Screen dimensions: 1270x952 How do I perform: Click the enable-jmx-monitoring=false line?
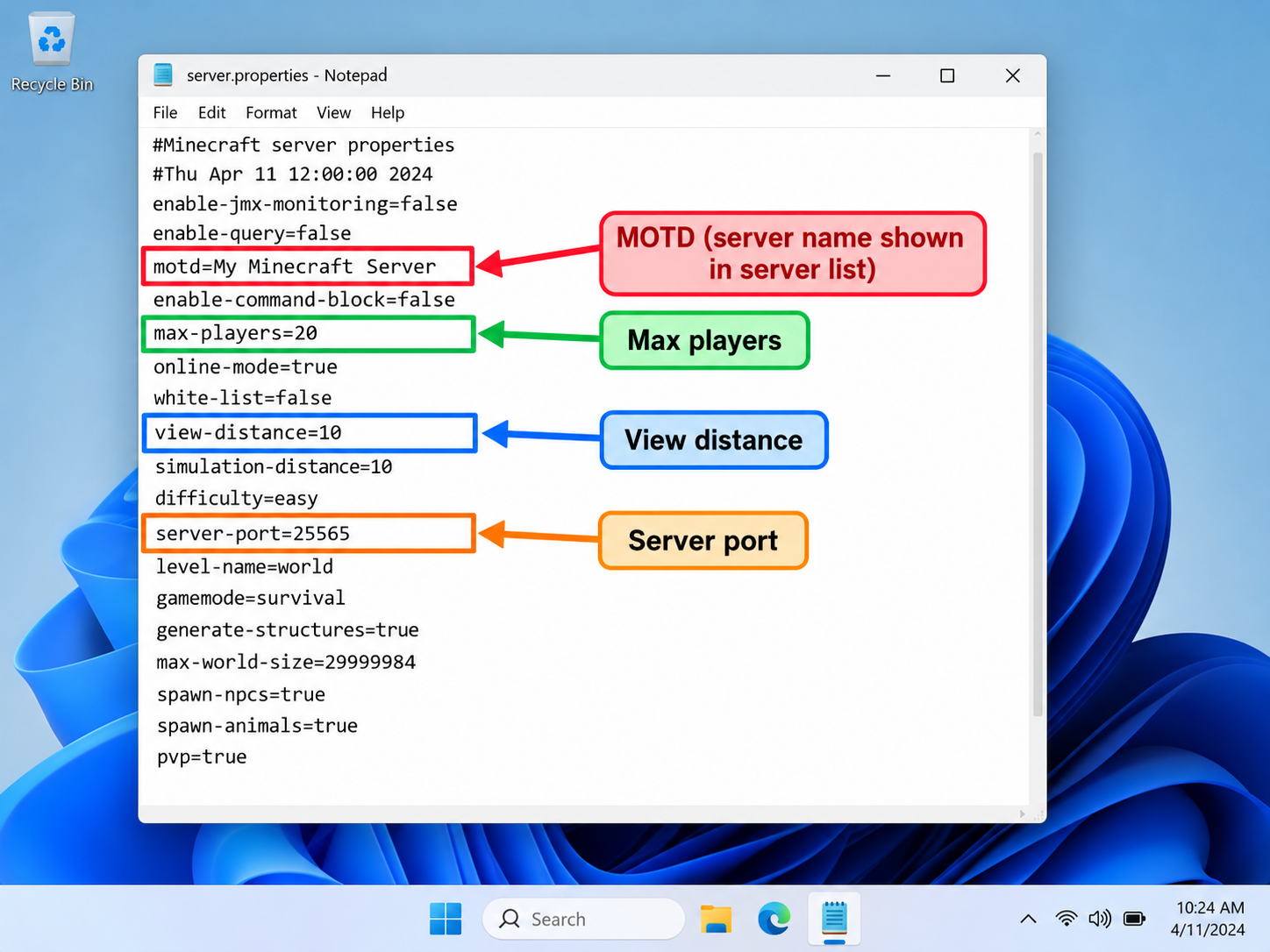tap(305, 204)
